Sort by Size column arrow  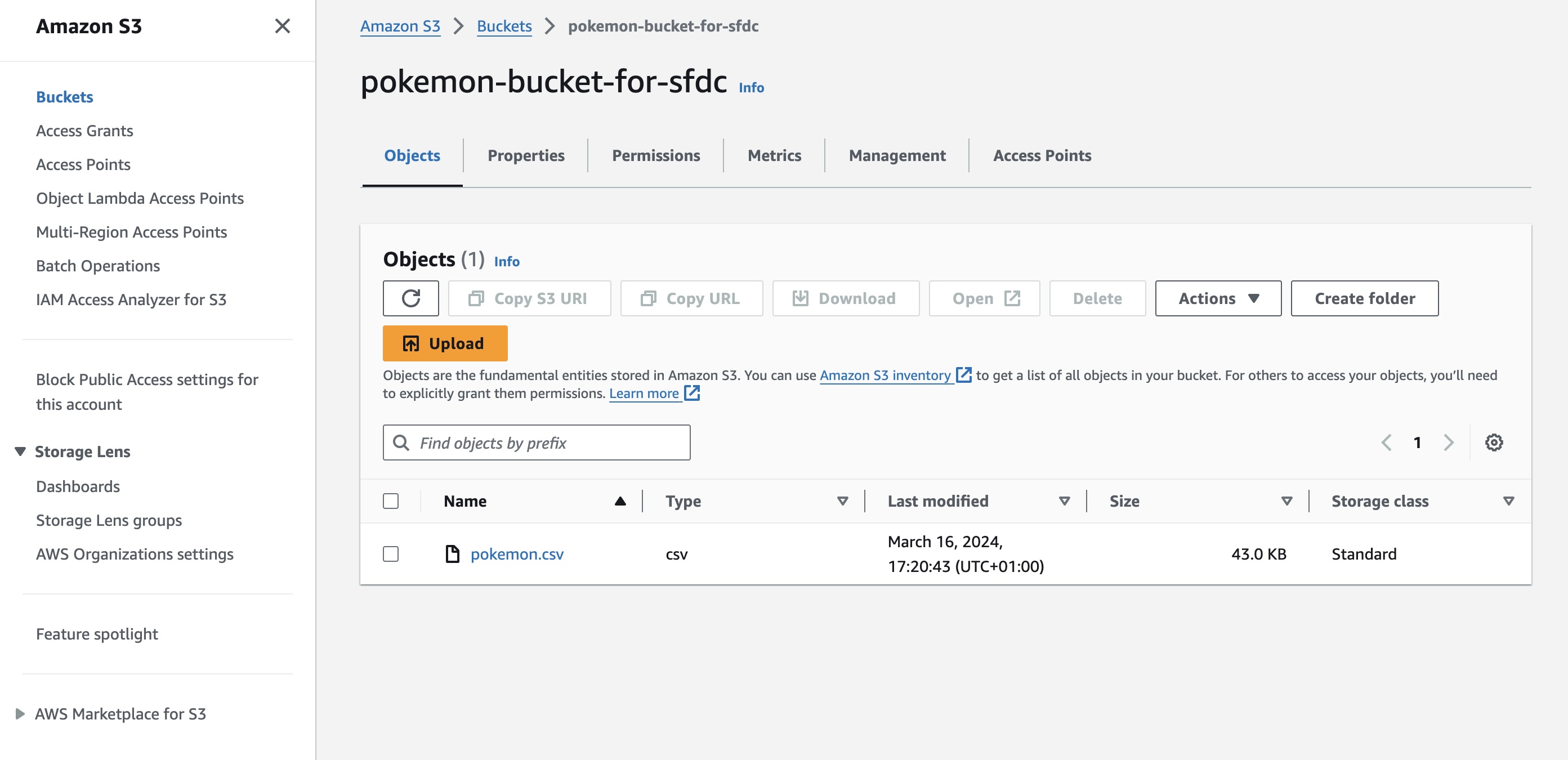pyautogui.click(x=1286, y=501)
